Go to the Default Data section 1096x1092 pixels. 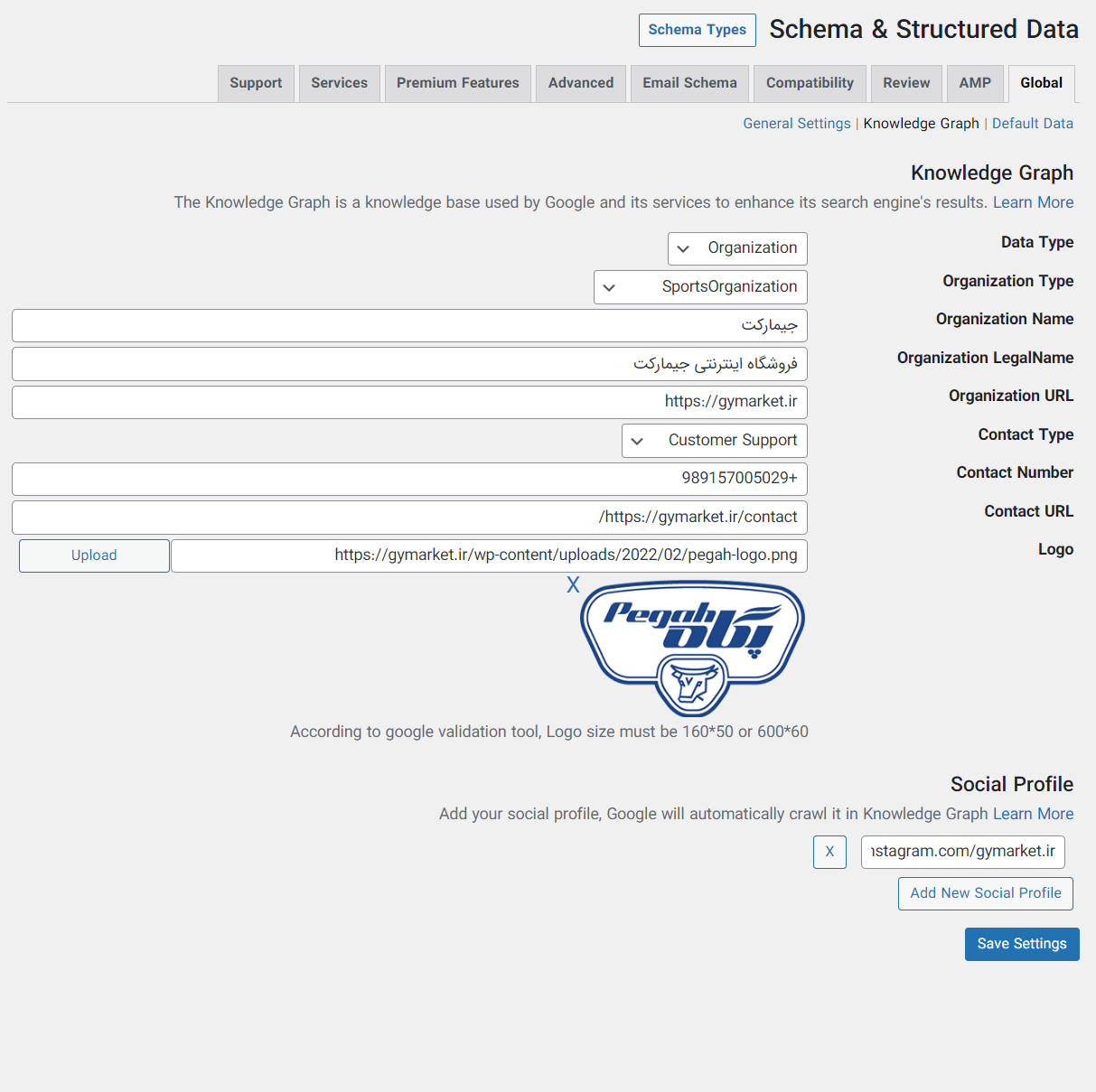click(x=1032, y=124)
